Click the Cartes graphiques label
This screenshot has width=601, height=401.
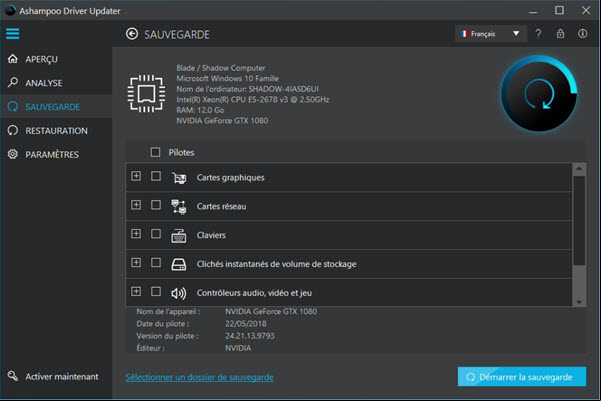(x=230, y=177)
